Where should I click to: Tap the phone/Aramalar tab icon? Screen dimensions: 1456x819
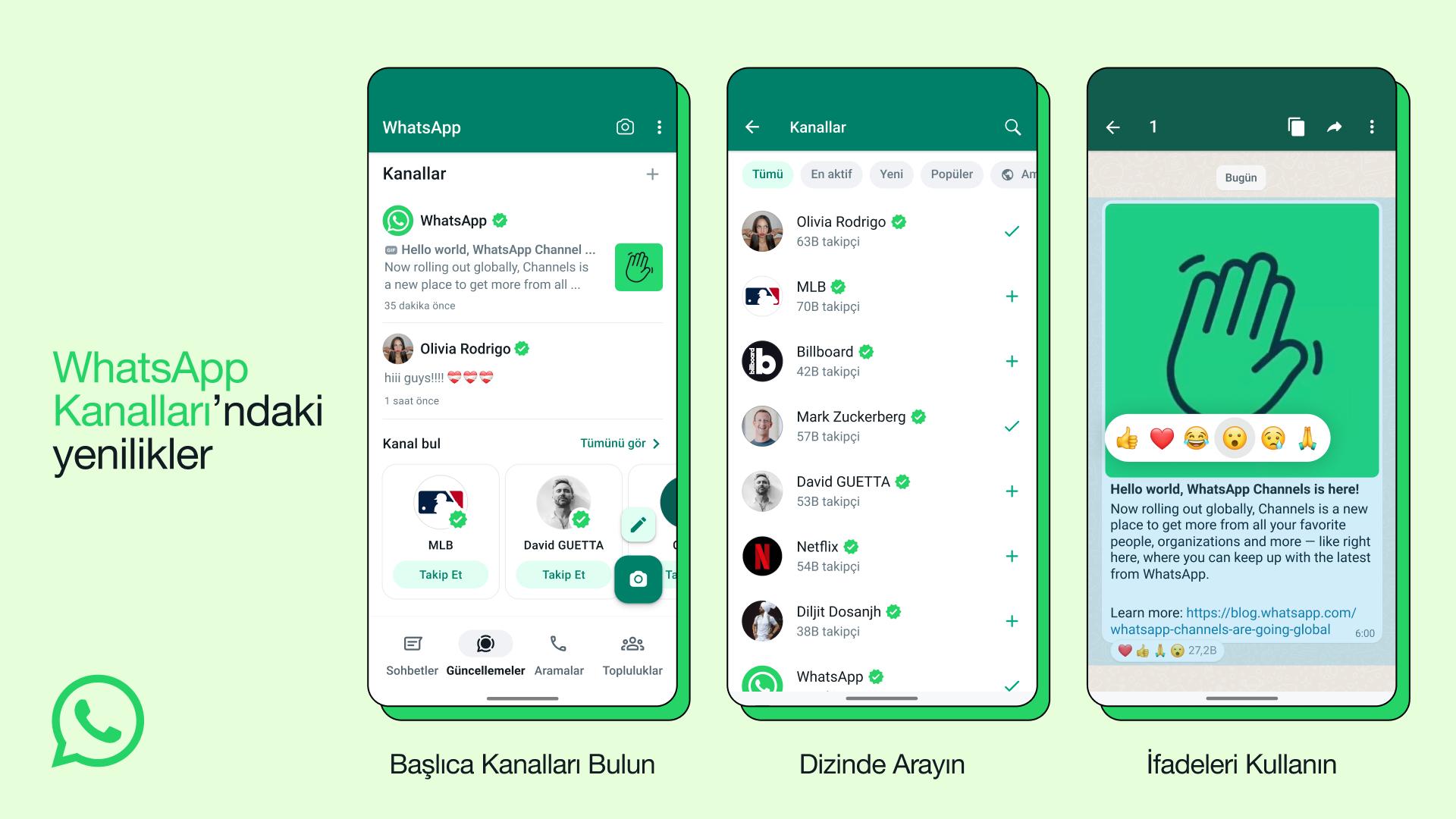(559, 644)
